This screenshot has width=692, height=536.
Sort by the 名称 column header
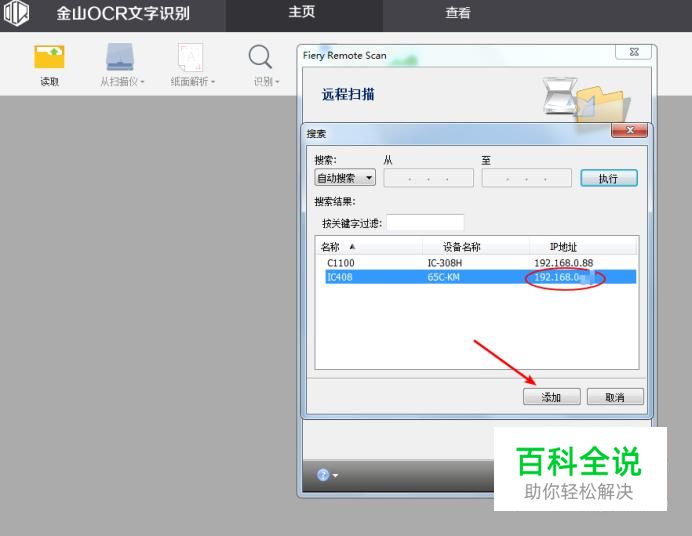(369, 247)
